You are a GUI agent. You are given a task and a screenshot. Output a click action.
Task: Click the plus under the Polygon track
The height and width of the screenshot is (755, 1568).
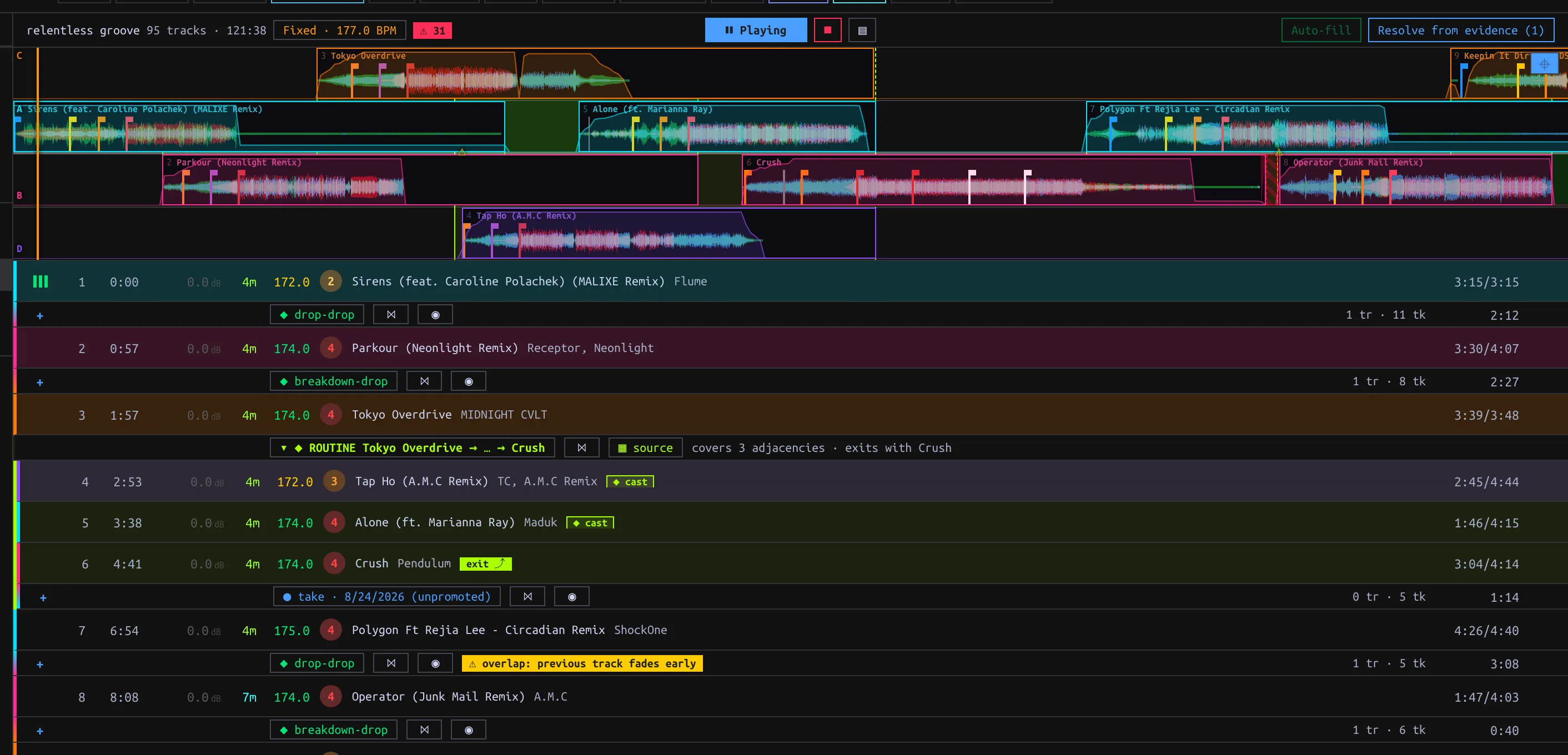tap(39, 664)
